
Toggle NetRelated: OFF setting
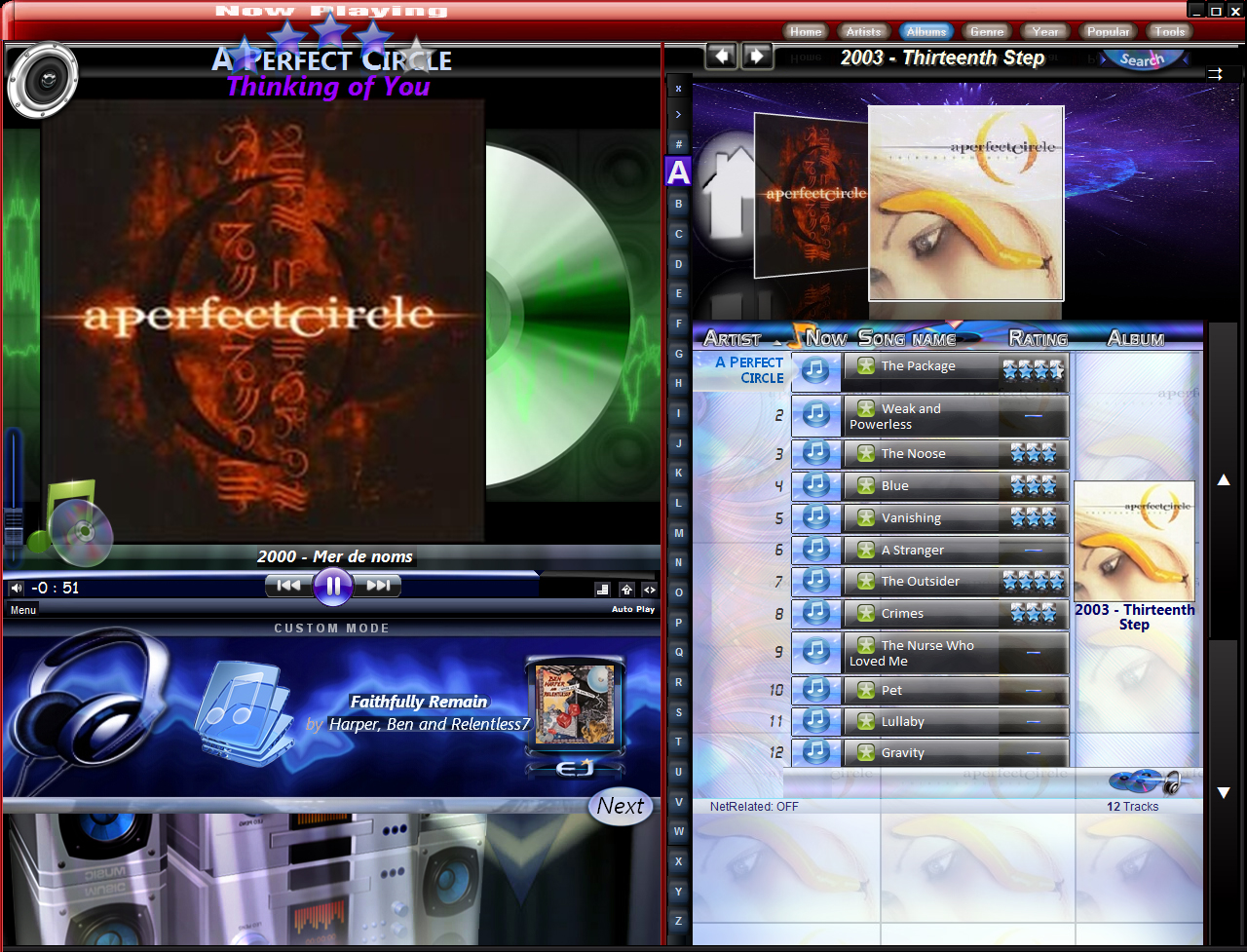(x=754, y=807)
